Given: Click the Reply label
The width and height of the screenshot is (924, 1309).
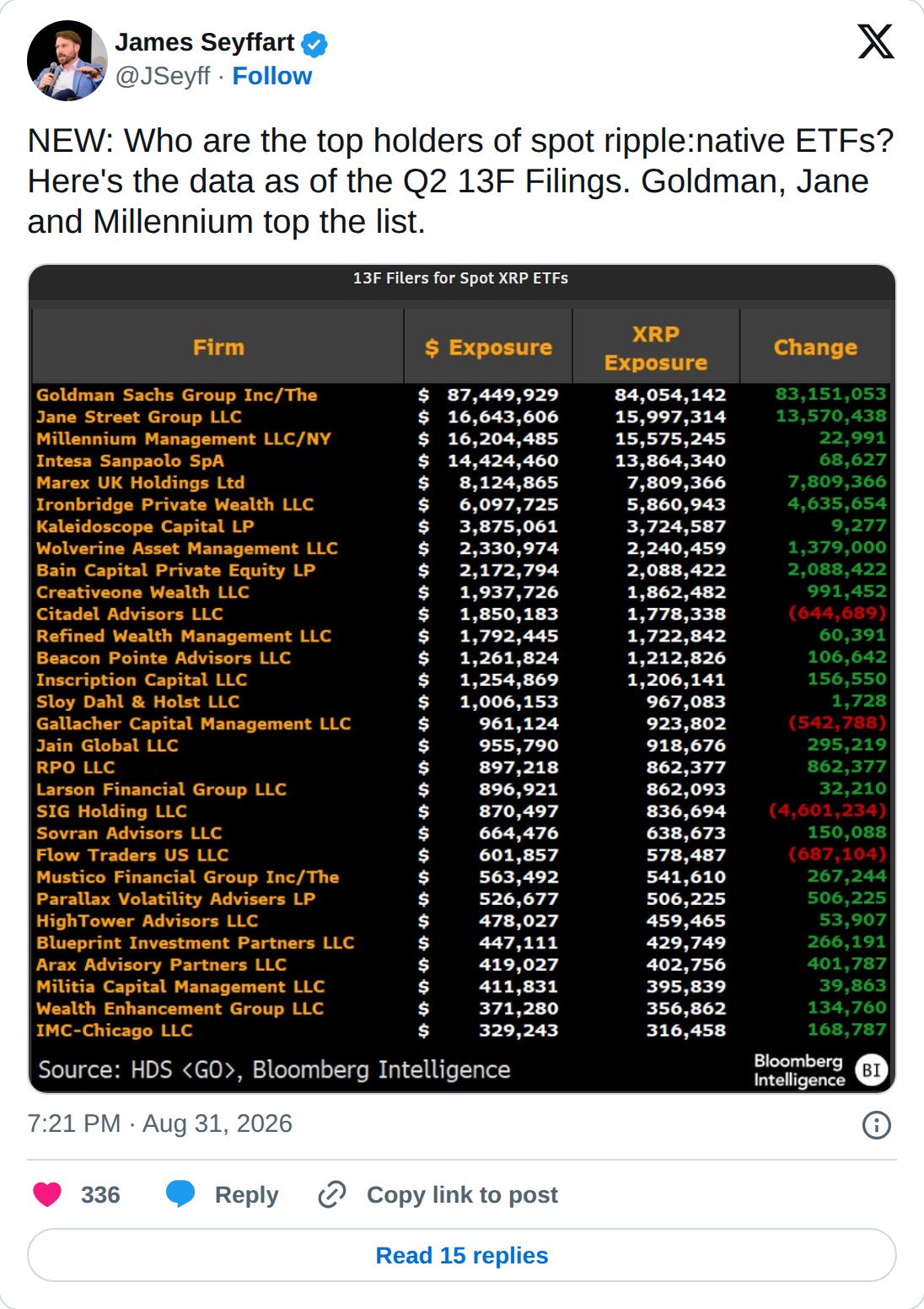Looking at the screenshot, I should point(246,1195).
